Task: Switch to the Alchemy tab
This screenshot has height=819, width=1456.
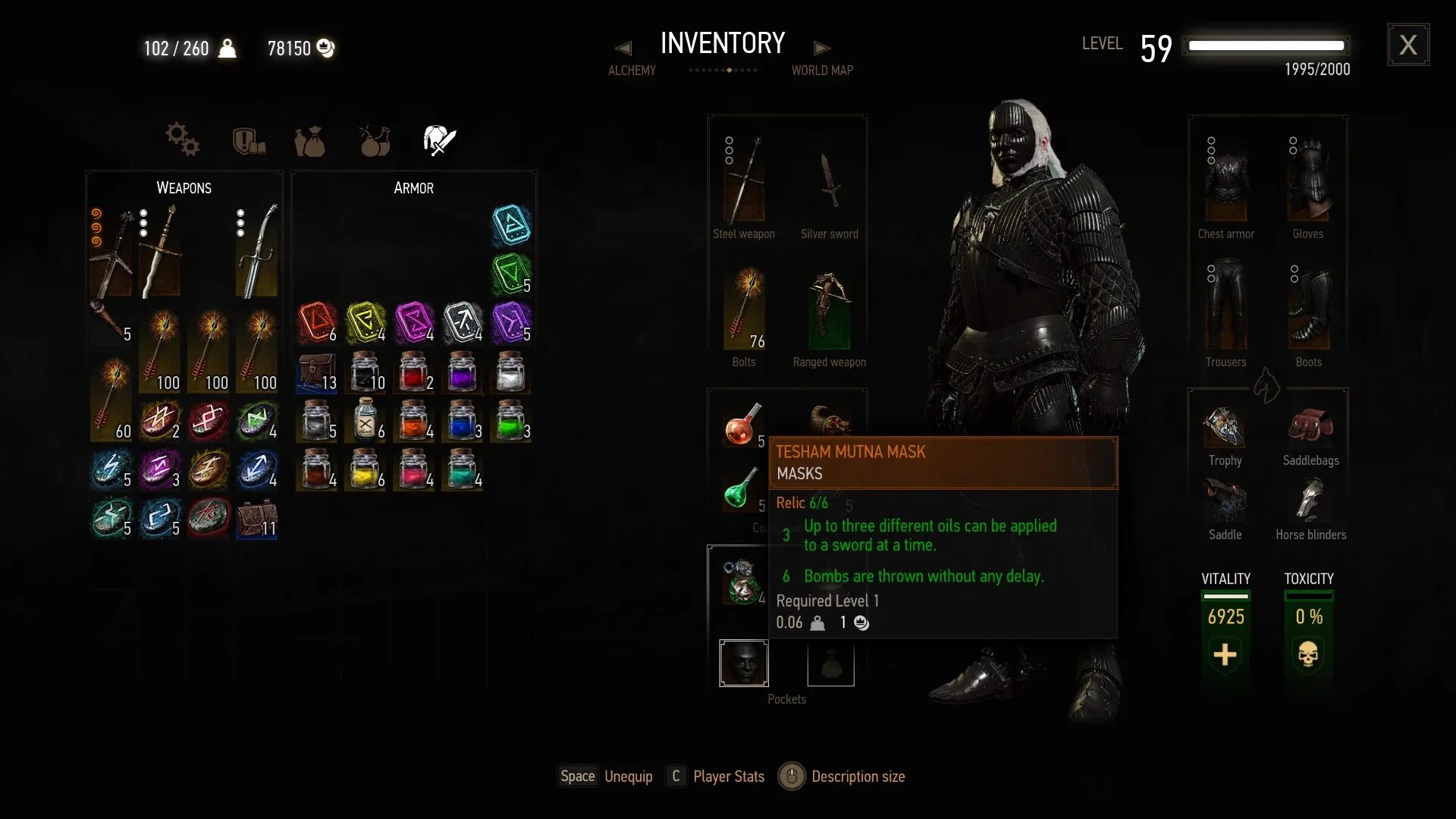Action: (632, 71)
